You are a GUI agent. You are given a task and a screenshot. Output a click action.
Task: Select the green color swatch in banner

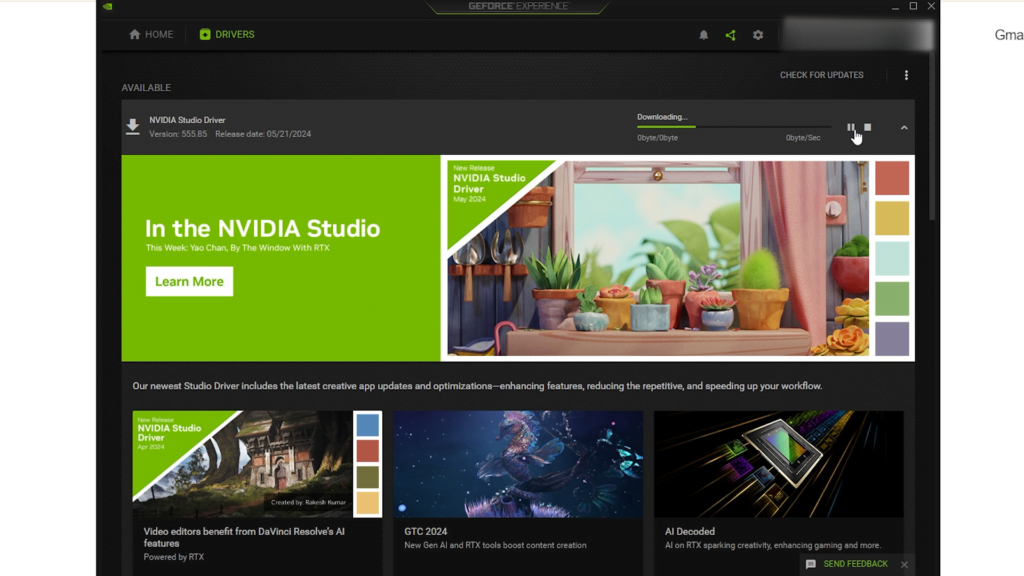coord(892,298)
